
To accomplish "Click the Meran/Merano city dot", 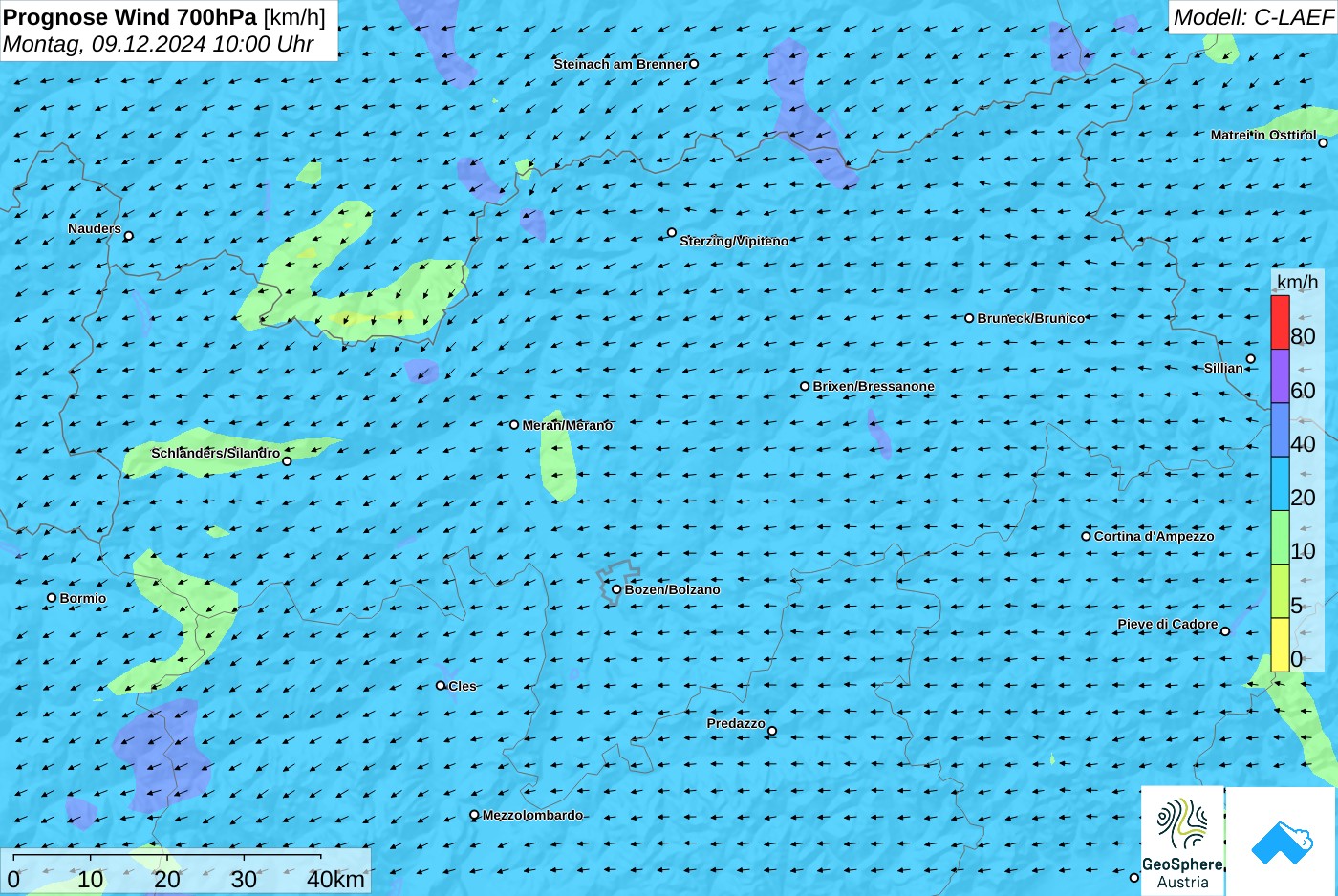I will (514, 425).
